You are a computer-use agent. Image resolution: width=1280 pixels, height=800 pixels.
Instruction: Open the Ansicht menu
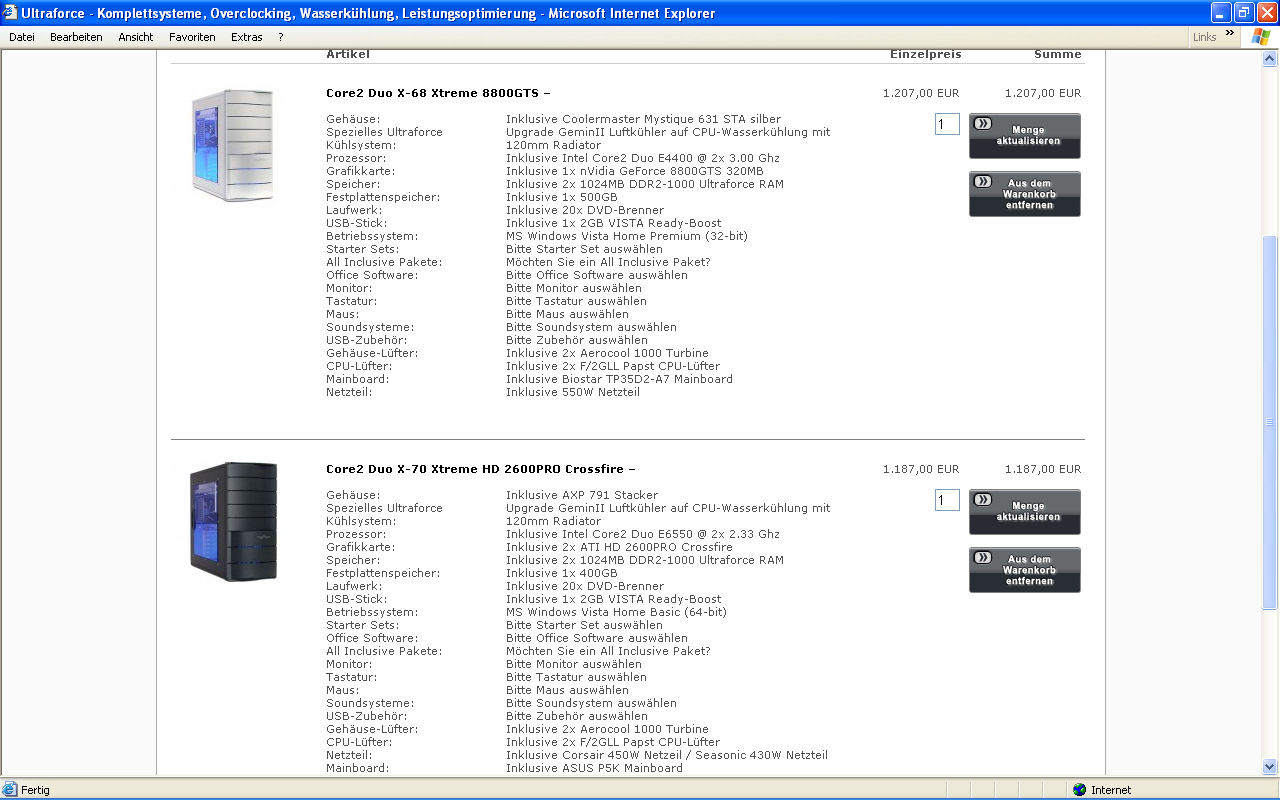tap(136, 37)
